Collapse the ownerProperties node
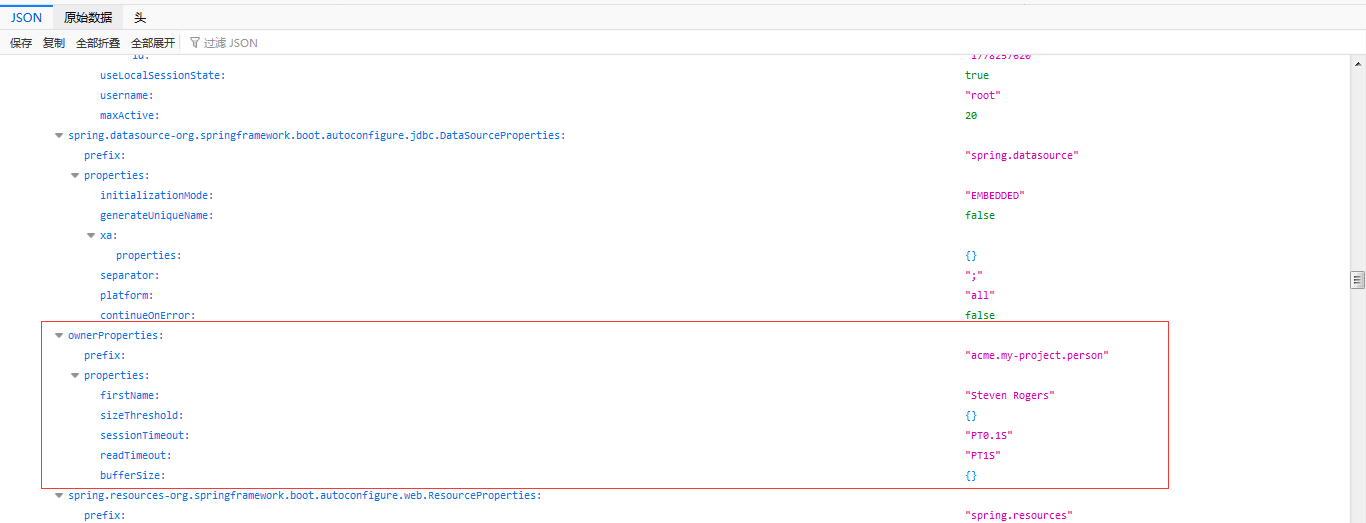1366x523 pixels. (x=59, y=335)
